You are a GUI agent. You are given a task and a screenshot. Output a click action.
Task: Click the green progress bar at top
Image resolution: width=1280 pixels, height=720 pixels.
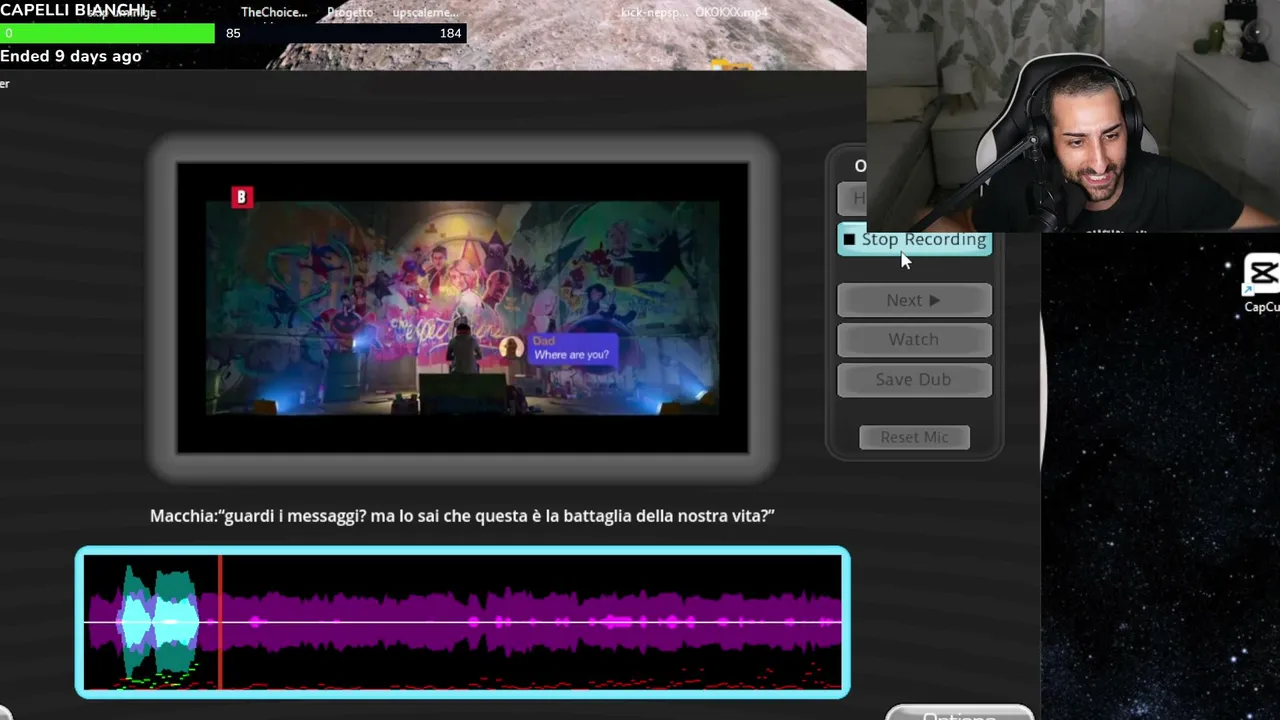[107, 33]
